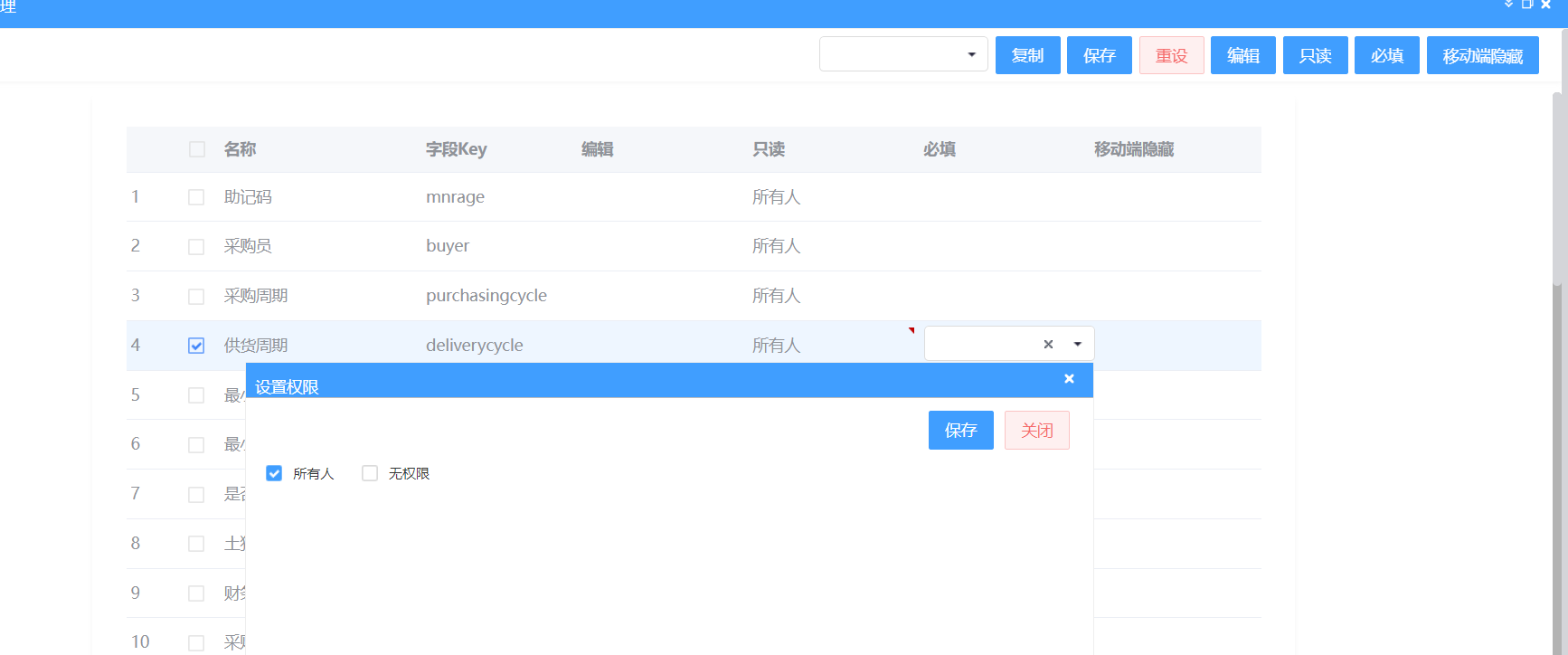Click the 移动端隐藏 toolbar button
This screenshot has width=1568, height=655.
[1482, 55]
